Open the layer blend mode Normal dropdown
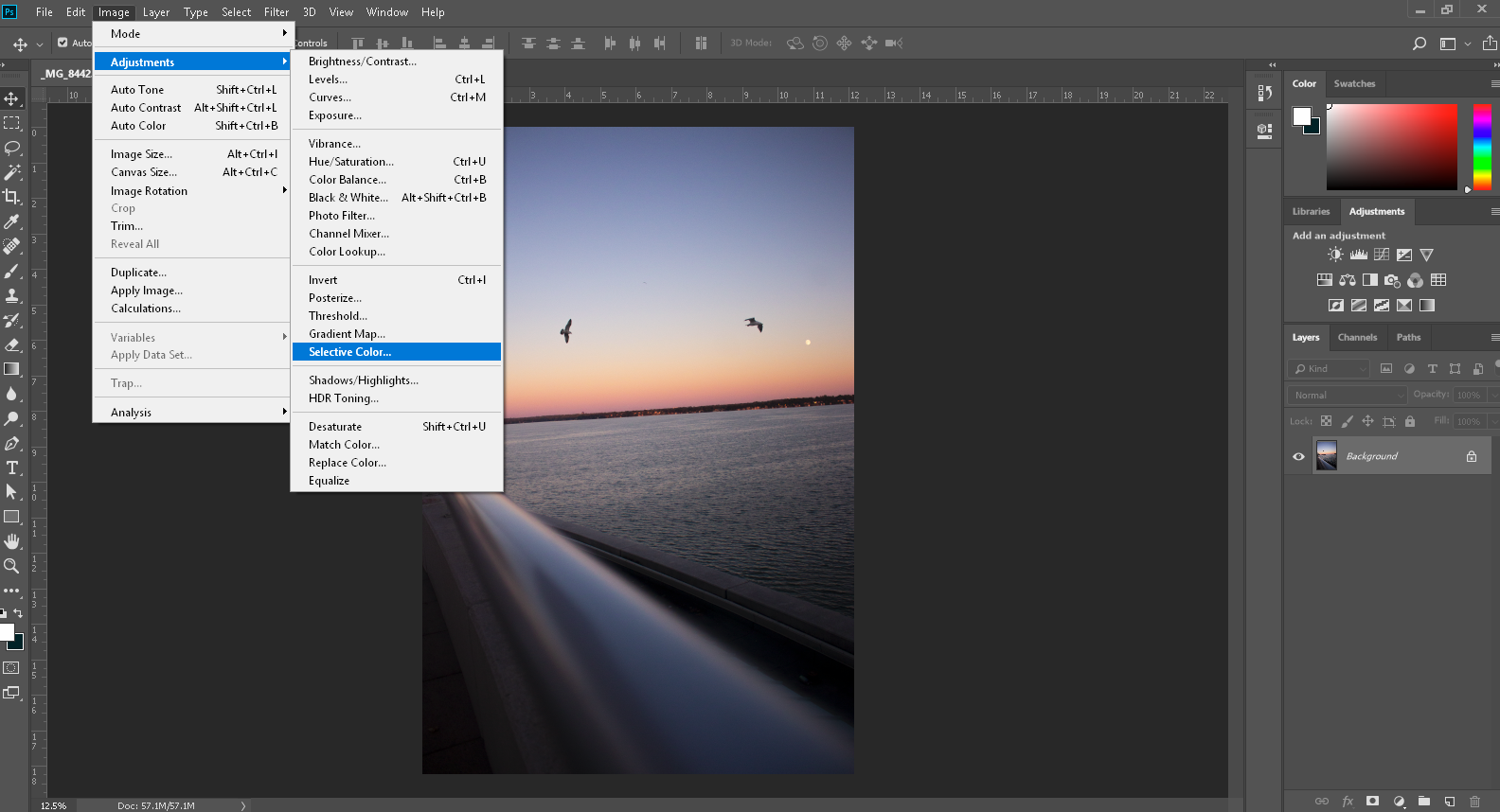This screenshot has height=812, width=1500. [1347, 395]
